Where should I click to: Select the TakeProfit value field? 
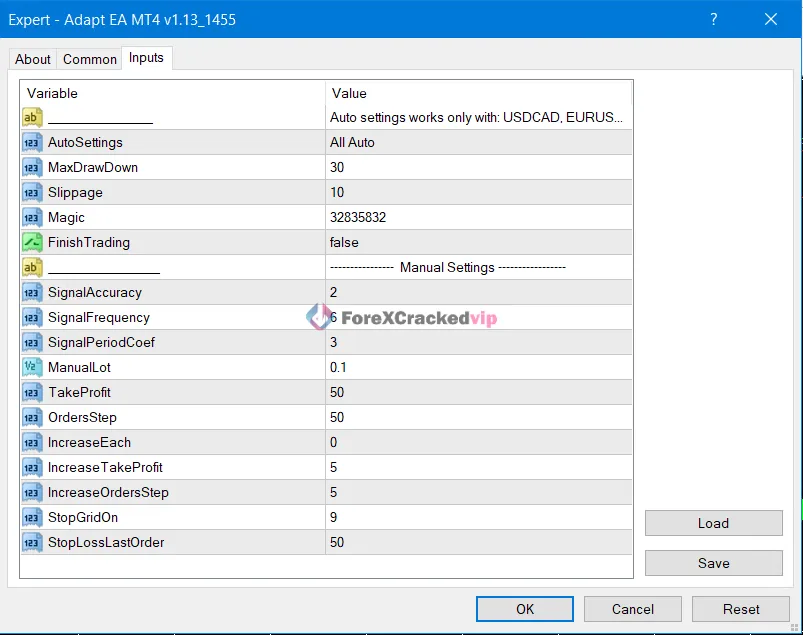[x=478, y=392]
